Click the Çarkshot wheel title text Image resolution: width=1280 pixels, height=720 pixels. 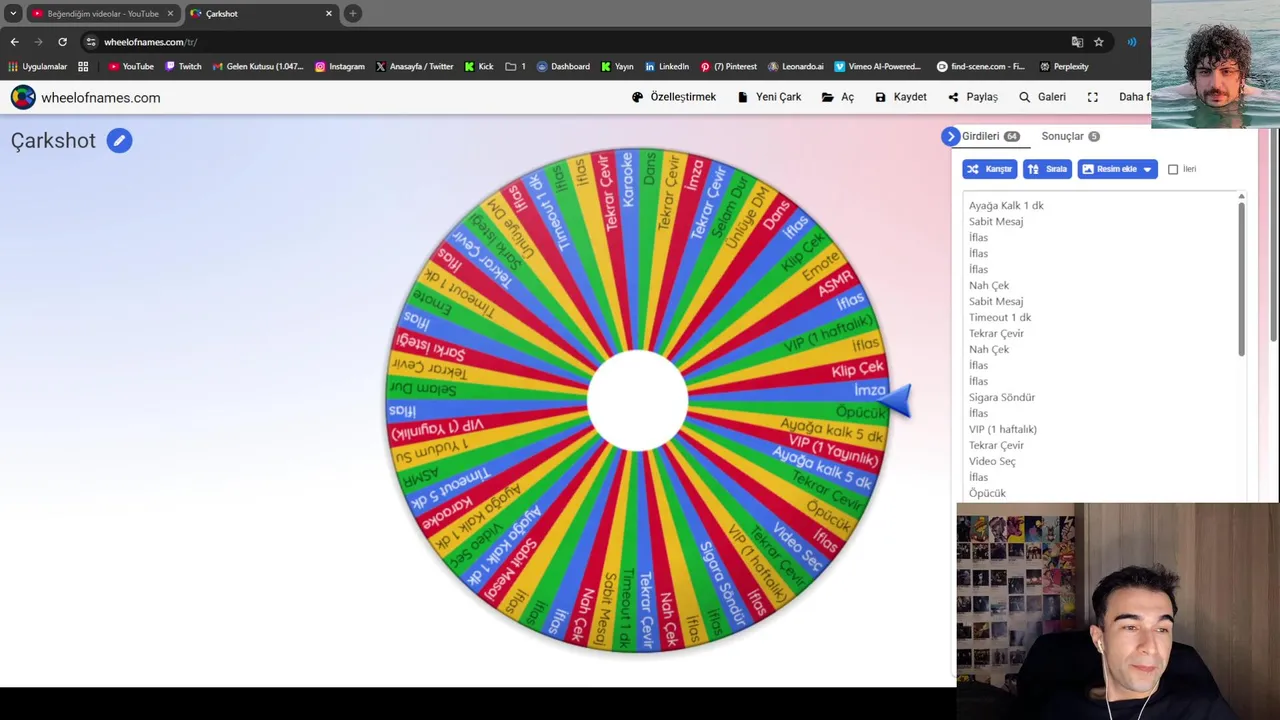coord(53,141)
